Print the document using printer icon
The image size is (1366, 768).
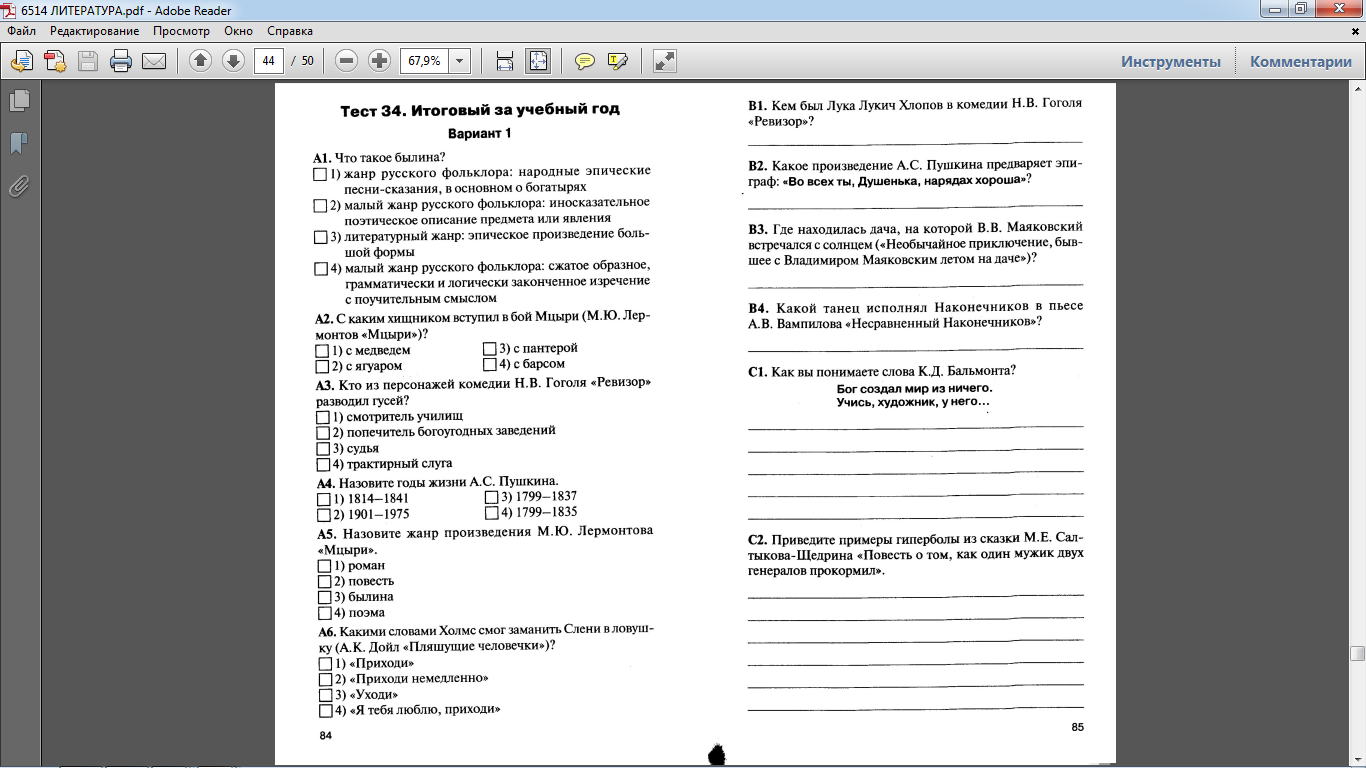click(x=121, y=61)
